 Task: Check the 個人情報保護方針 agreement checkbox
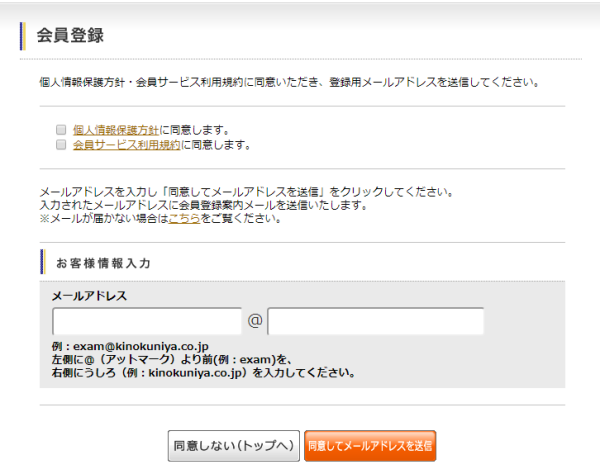61,130
